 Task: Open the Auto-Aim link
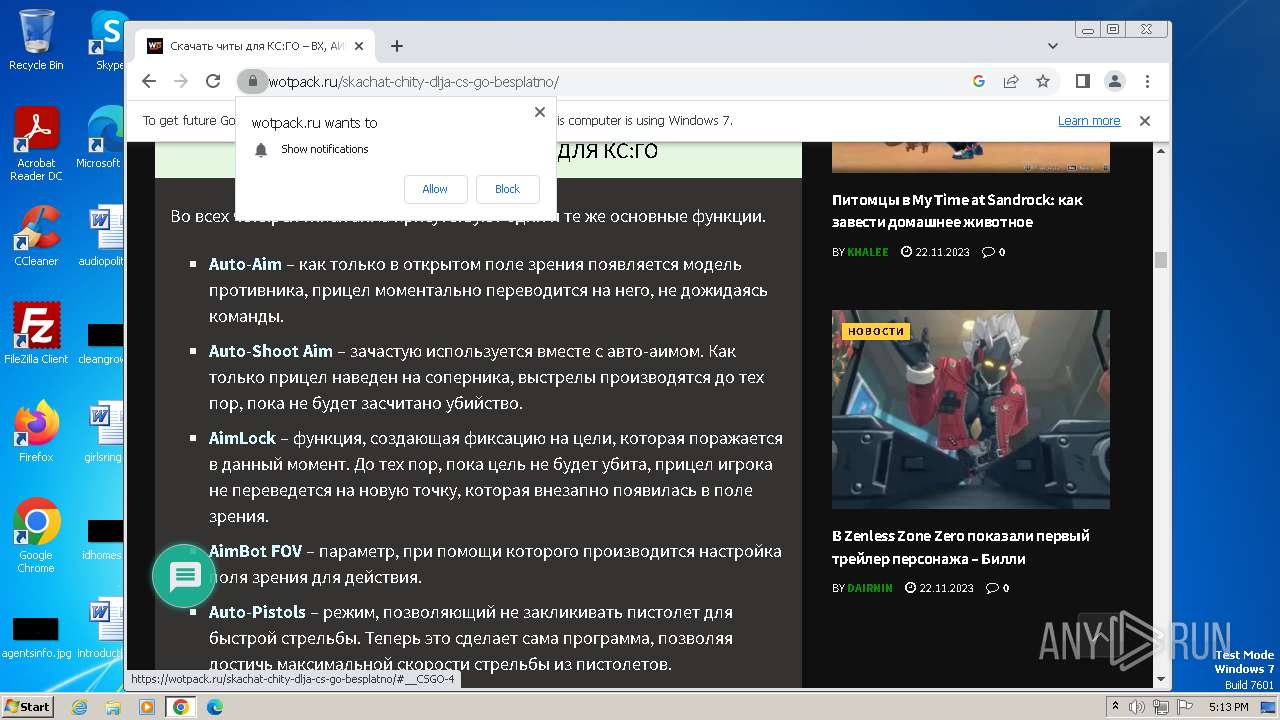[x=245, y=265]
